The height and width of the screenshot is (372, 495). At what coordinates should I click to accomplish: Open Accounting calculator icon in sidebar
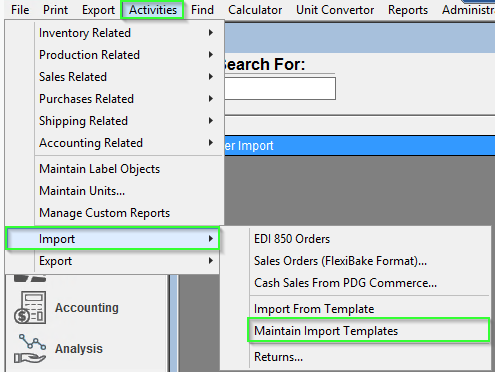(x=30, y=307)
